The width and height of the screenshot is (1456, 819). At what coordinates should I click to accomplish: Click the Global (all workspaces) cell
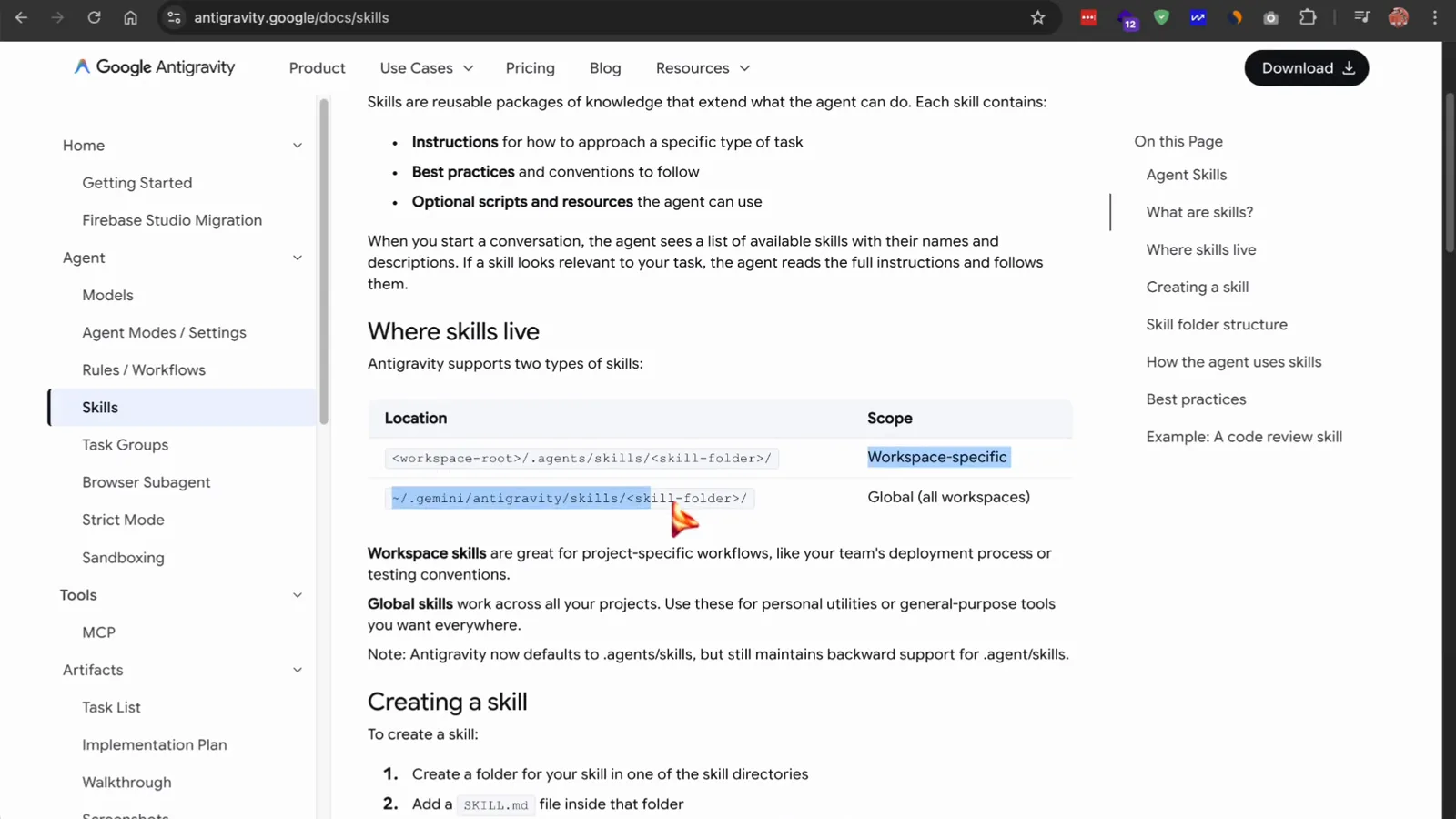tap(948, 497)
